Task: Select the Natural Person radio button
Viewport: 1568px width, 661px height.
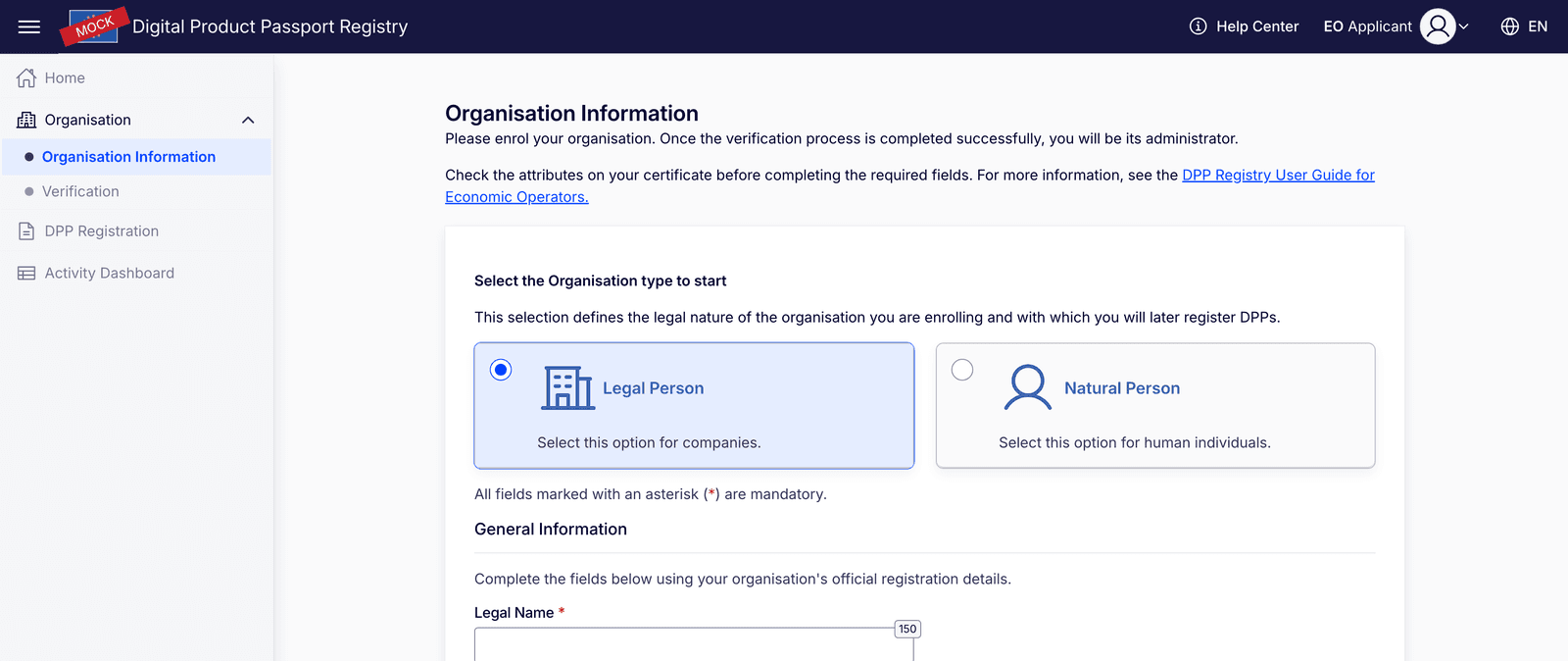Action: [962, 370]
